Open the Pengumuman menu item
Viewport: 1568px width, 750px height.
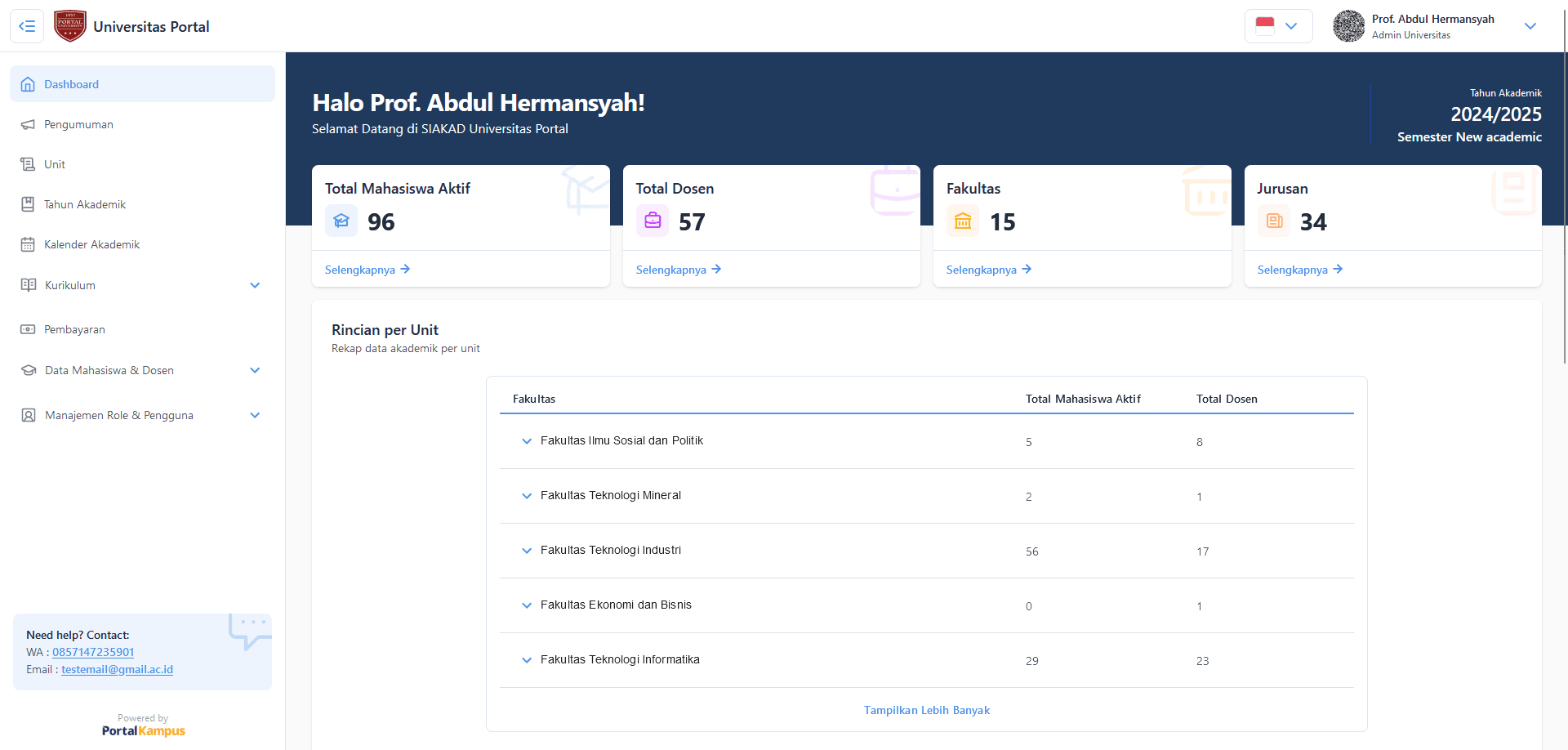click(x=78, y=124)
